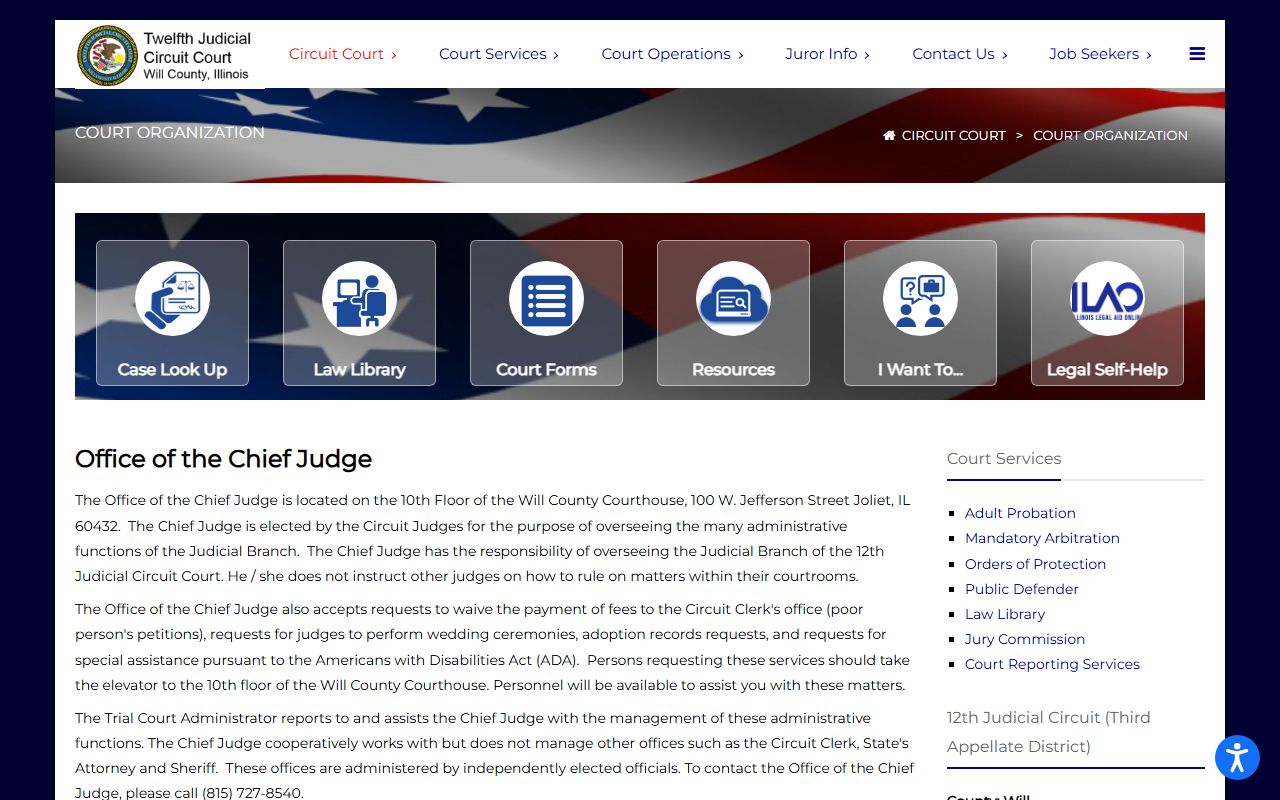Expand the Juror Info menu

(x=828, y=54)
